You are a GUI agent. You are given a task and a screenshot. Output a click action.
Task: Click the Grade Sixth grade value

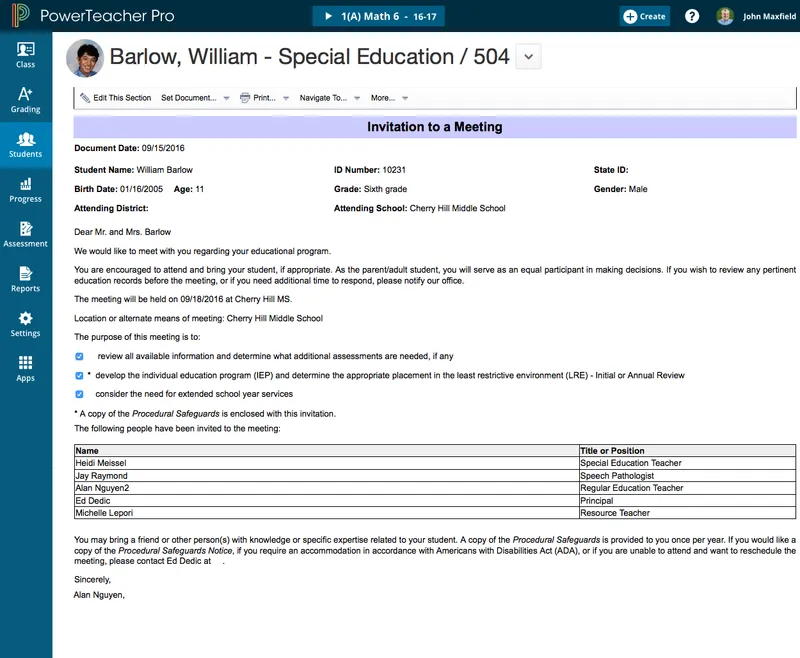click(385, 189)
